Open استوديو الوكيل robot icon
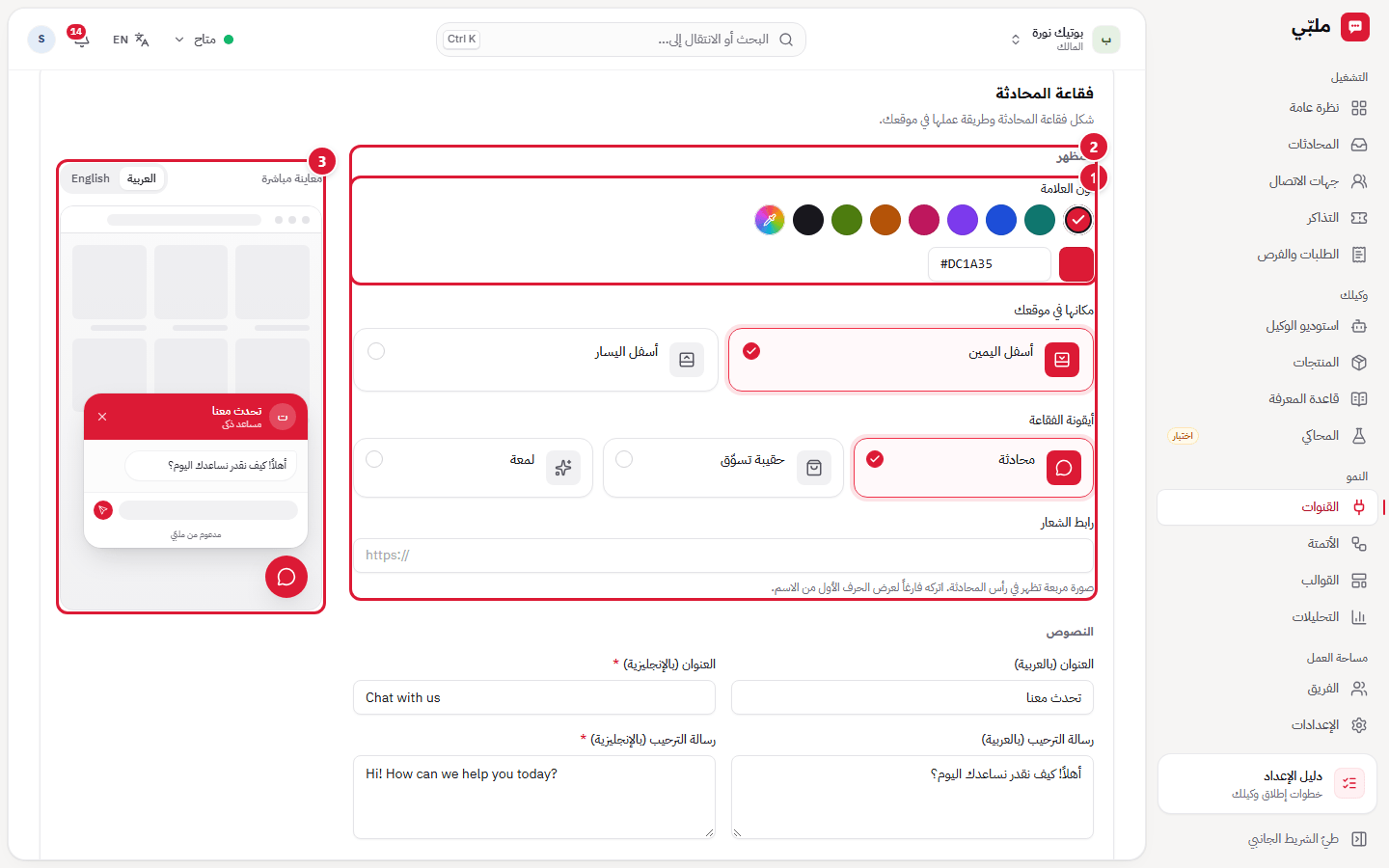The height and width of the screenshot is (868, 1389). (1359, 326)
